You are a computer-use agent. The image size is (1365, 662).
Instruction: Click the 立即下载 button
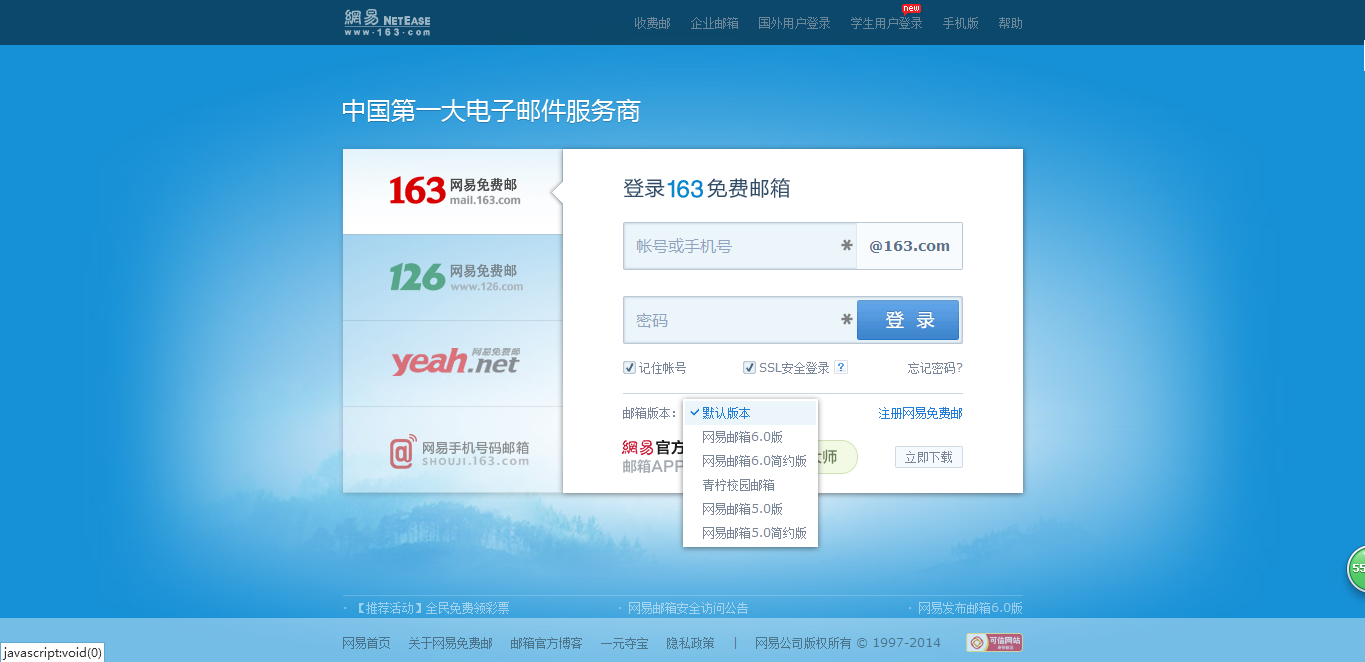[929, 457]
